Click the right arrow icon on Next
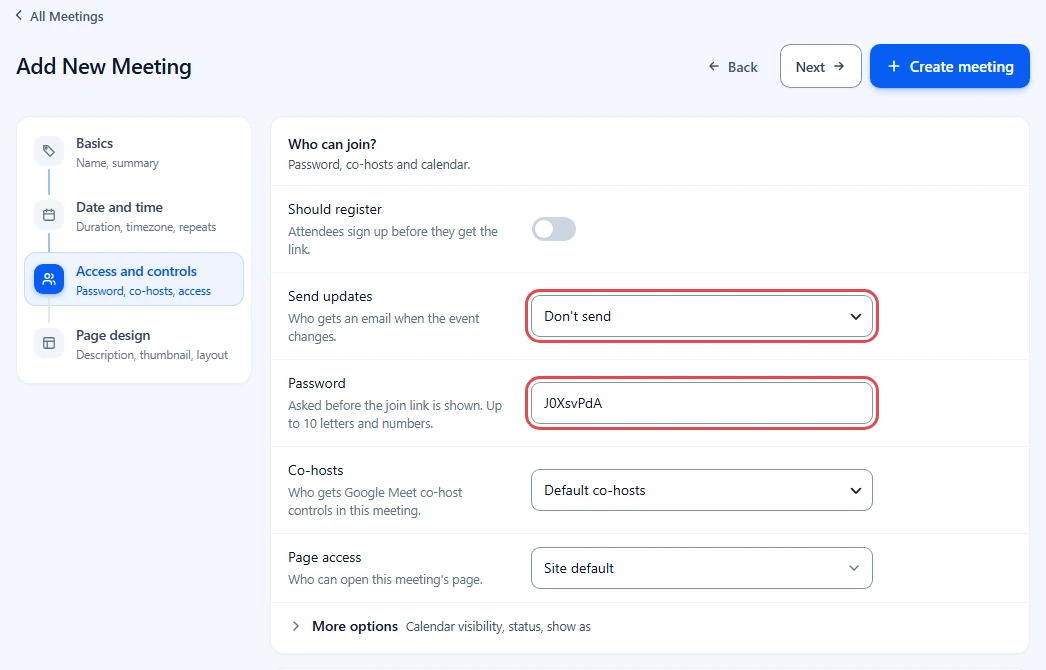This screenshot has height=670, width=1046. click(x=839, y=66)
